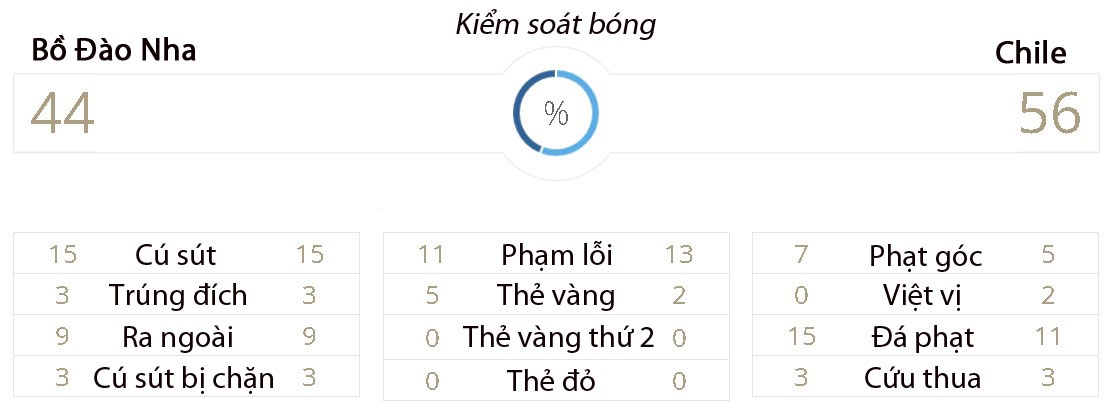Viewport: 1114px width, 404px height.
Task: Select the Ra ngoài stat label
Action: coord(177,337)
